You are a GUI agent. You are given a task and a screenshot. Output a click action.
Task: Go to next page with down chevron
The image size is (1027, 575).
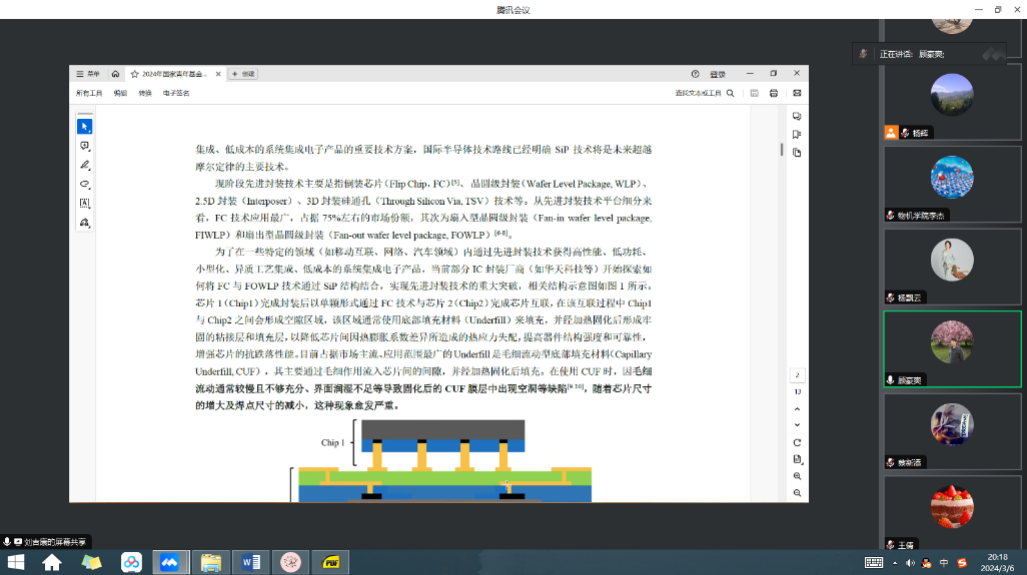coord(797,425)
